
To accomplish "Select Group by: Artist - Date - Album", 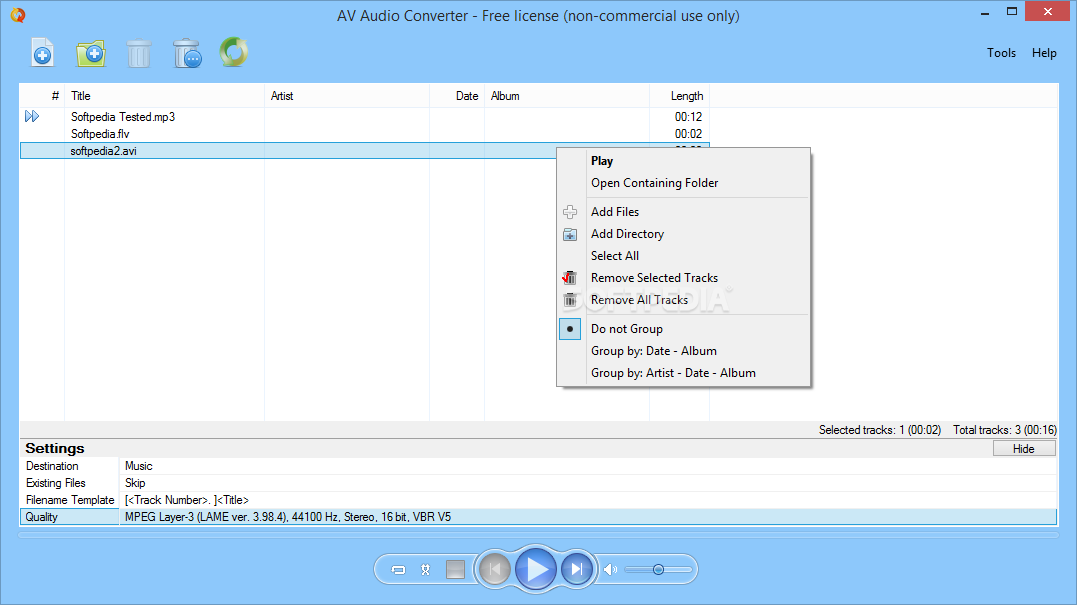I will pos(673,373).
